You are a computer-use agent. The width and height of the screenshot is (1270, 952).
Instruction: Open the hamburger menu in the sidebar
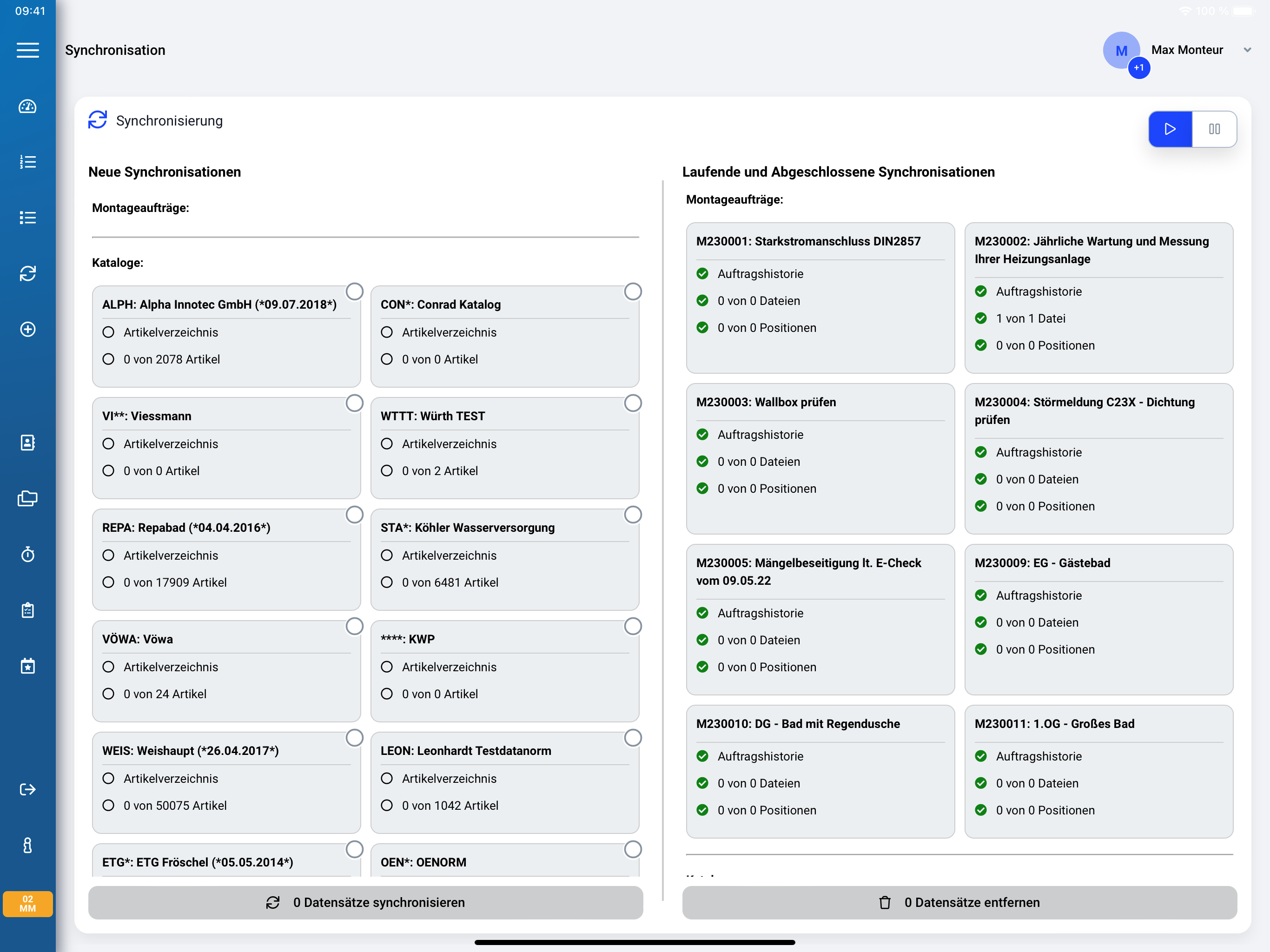(x=27, y=50)
